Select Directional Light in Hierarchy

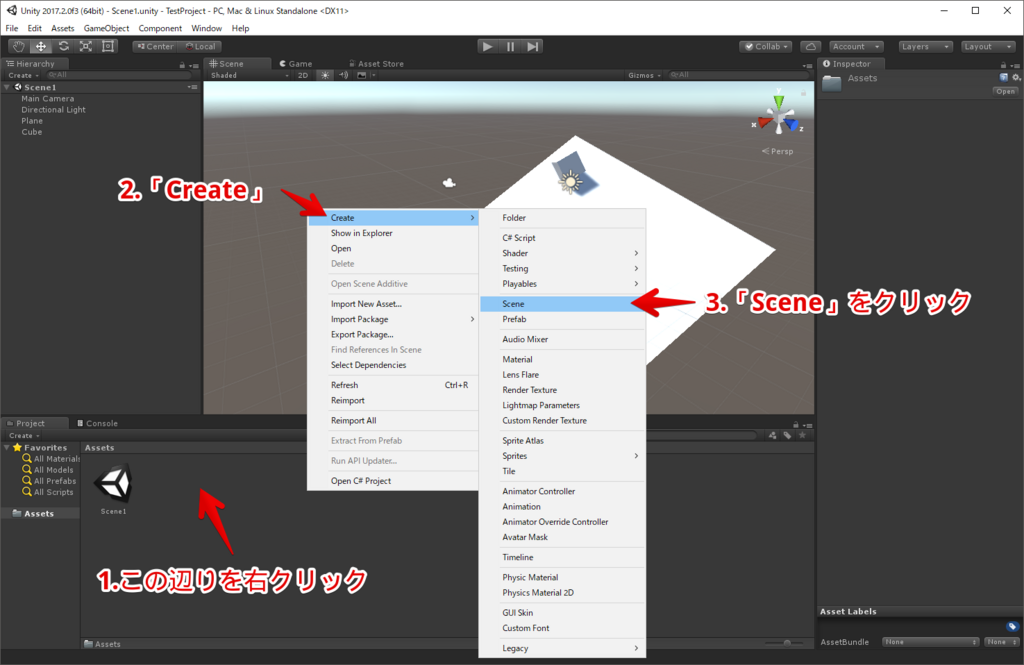[53, 110]
